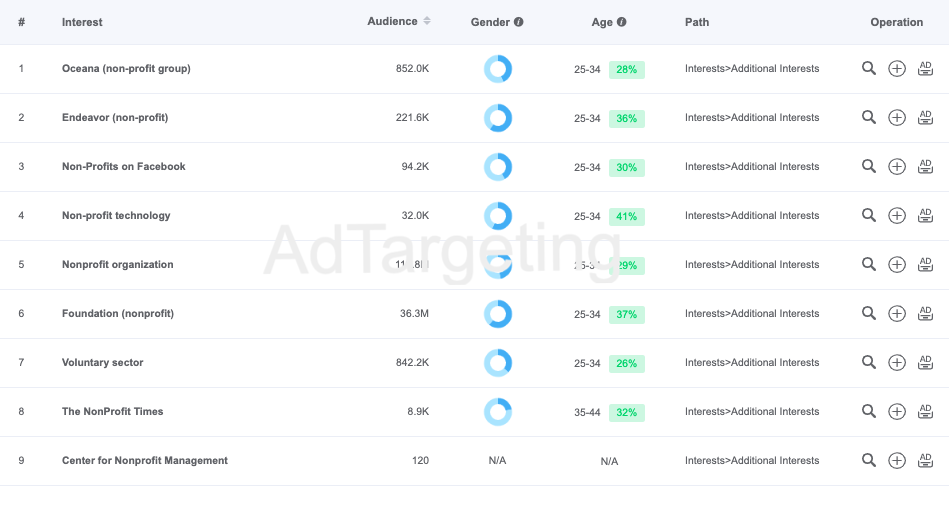This screenshot has width=949, height=509.
Task: Click magnifier for The NonProfit Times
Action: (869, 412)
